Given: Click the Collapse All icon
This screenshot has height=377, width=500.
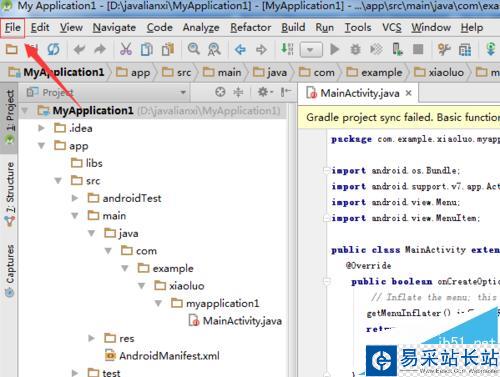Looking at the screenshot, I should point(238,92).
